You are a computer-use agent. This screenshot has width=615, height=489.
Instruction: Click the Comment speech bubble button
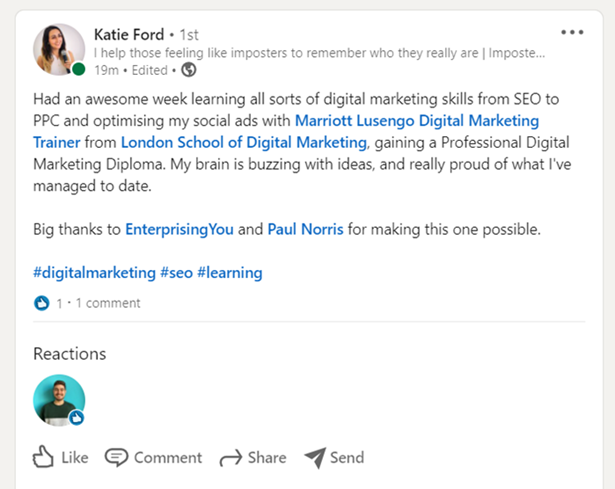[153, 457]
